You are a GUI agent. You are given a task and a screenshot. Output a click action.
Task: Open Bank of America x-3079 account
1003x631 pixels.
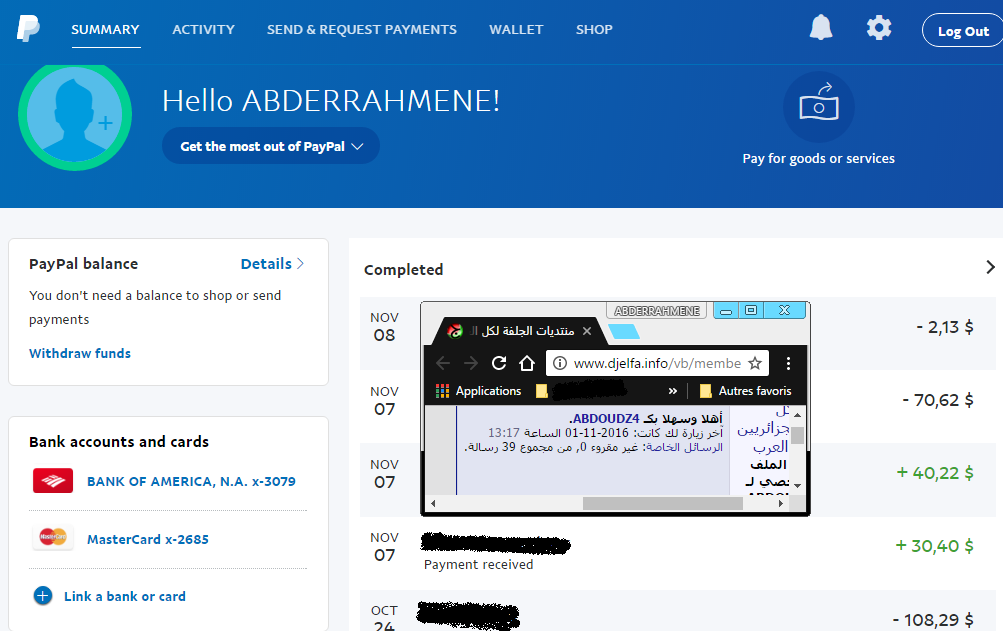[x=191, y=481]
